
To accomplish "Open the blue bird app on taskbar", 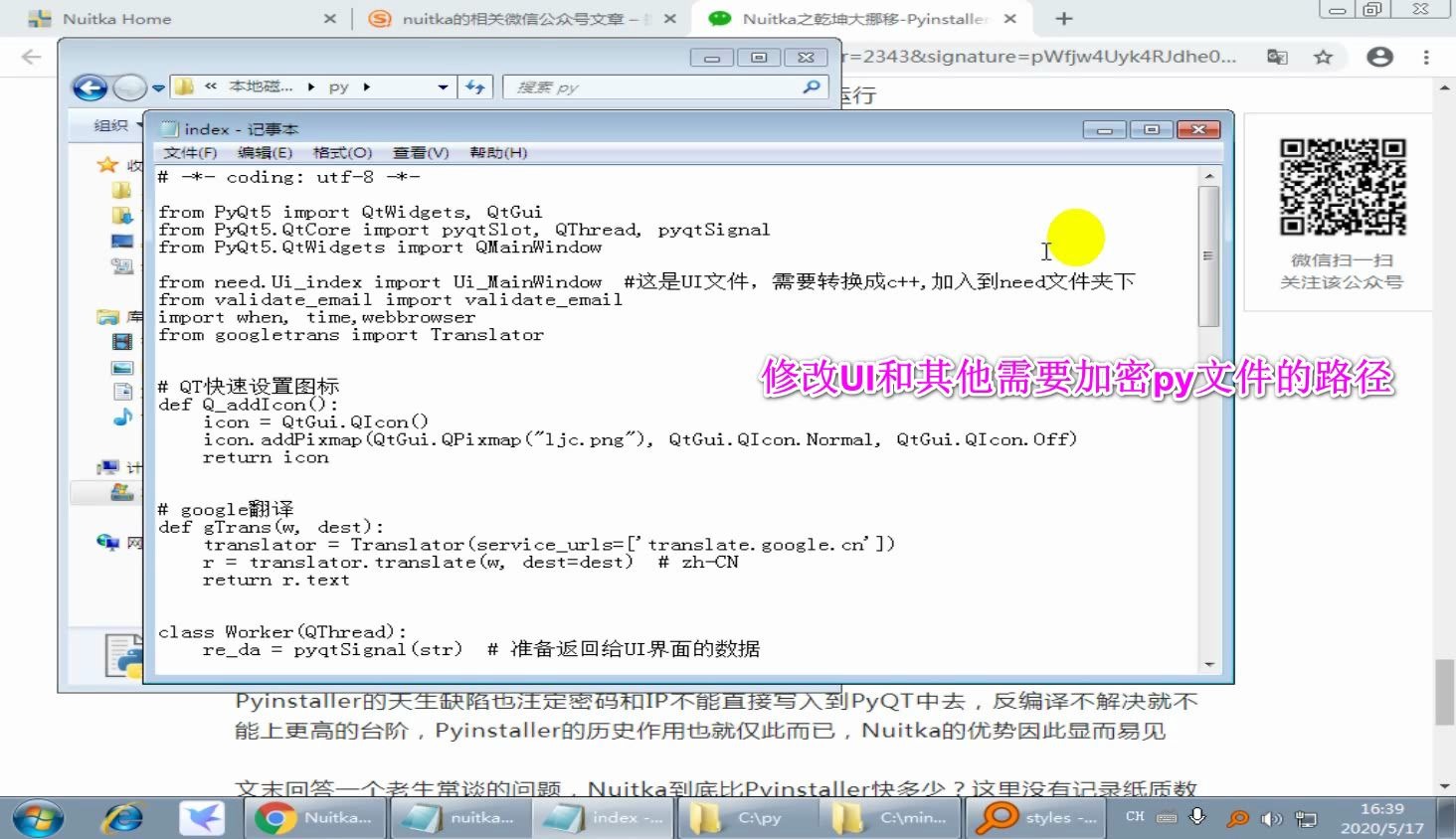I will [x=202, y=818].
